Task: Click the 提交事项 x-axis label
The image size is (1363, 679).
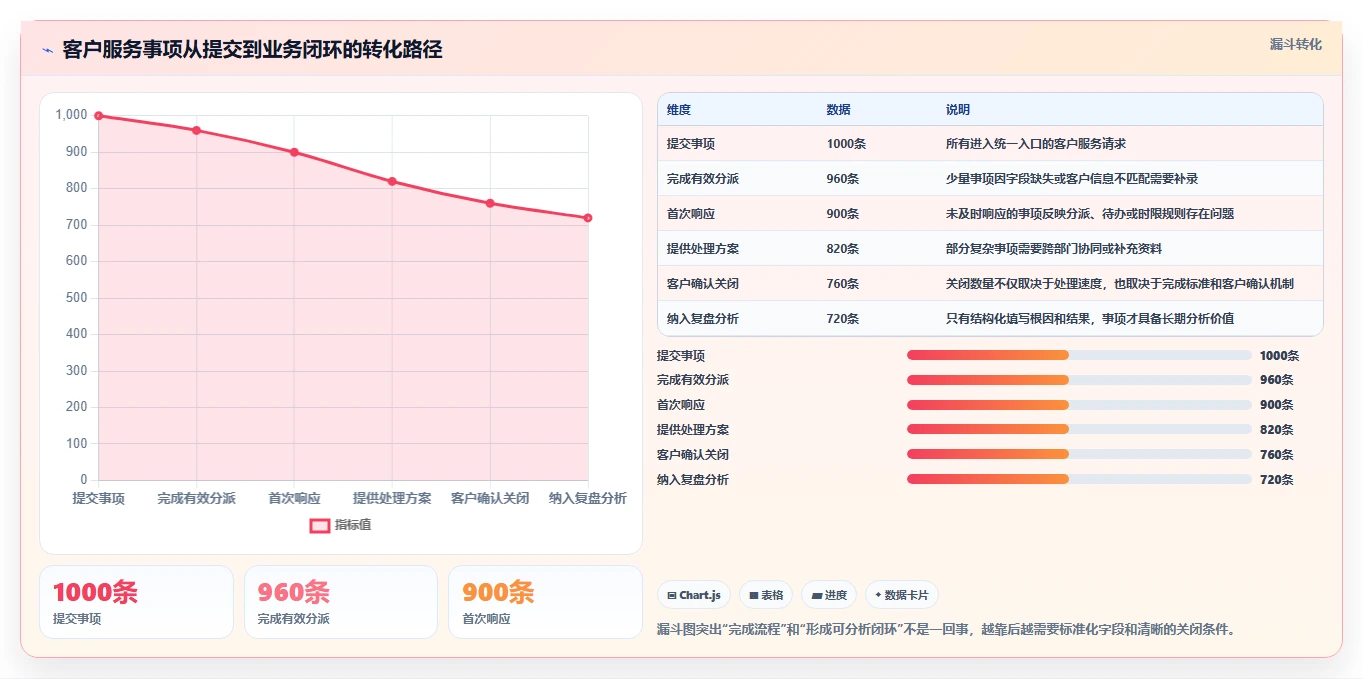Action: coord(98,498)
